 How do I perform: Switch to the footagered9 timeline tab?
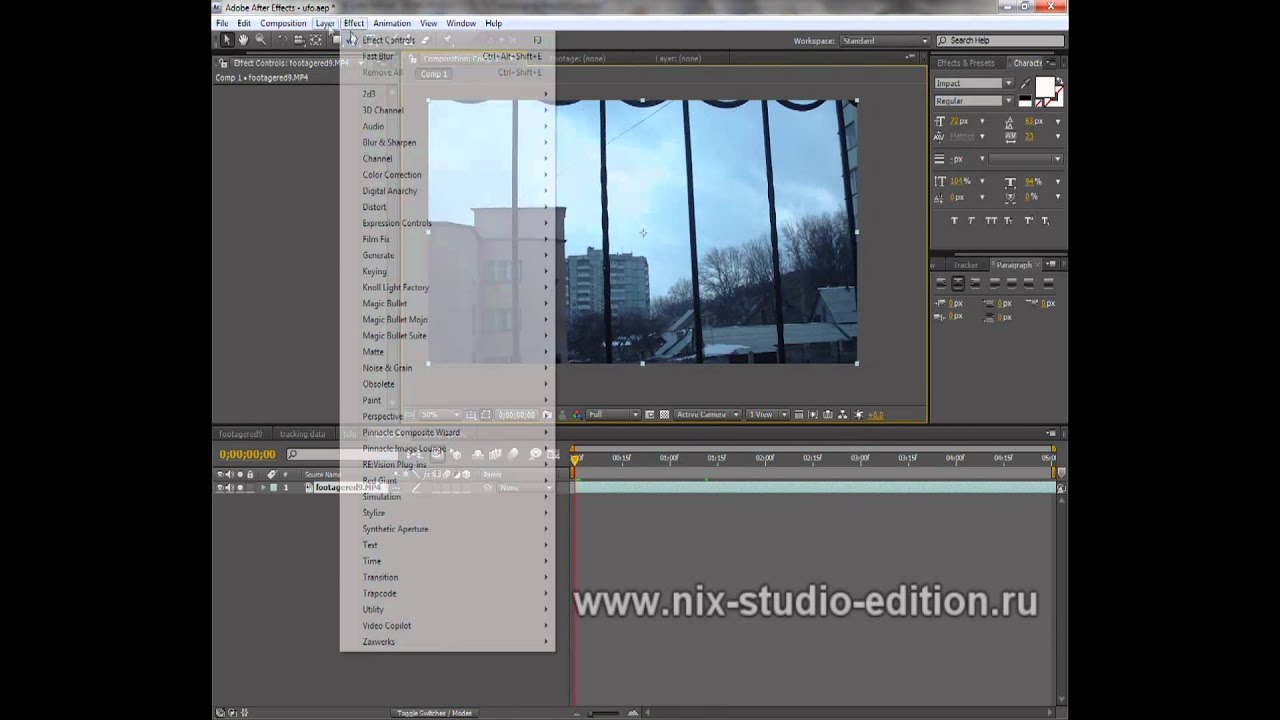[x=240, y=434]
